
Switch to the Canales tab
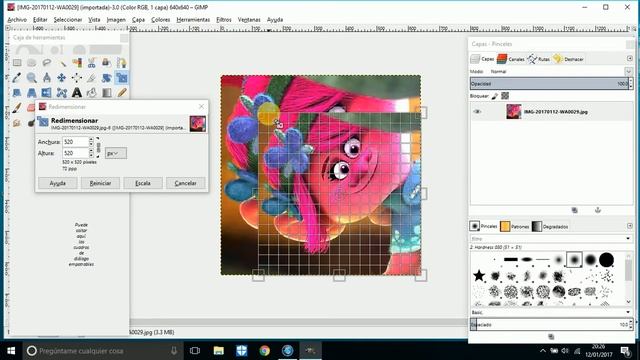coord(510,59)
